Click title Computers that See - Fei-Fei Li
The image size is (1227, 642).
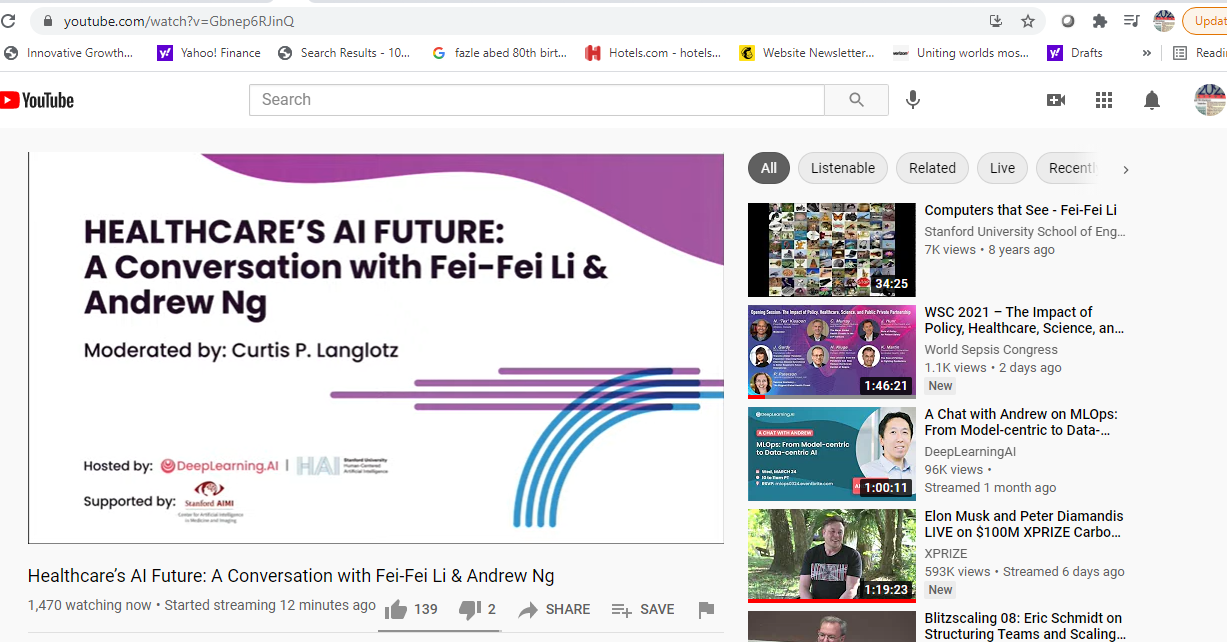(1021, 210)
